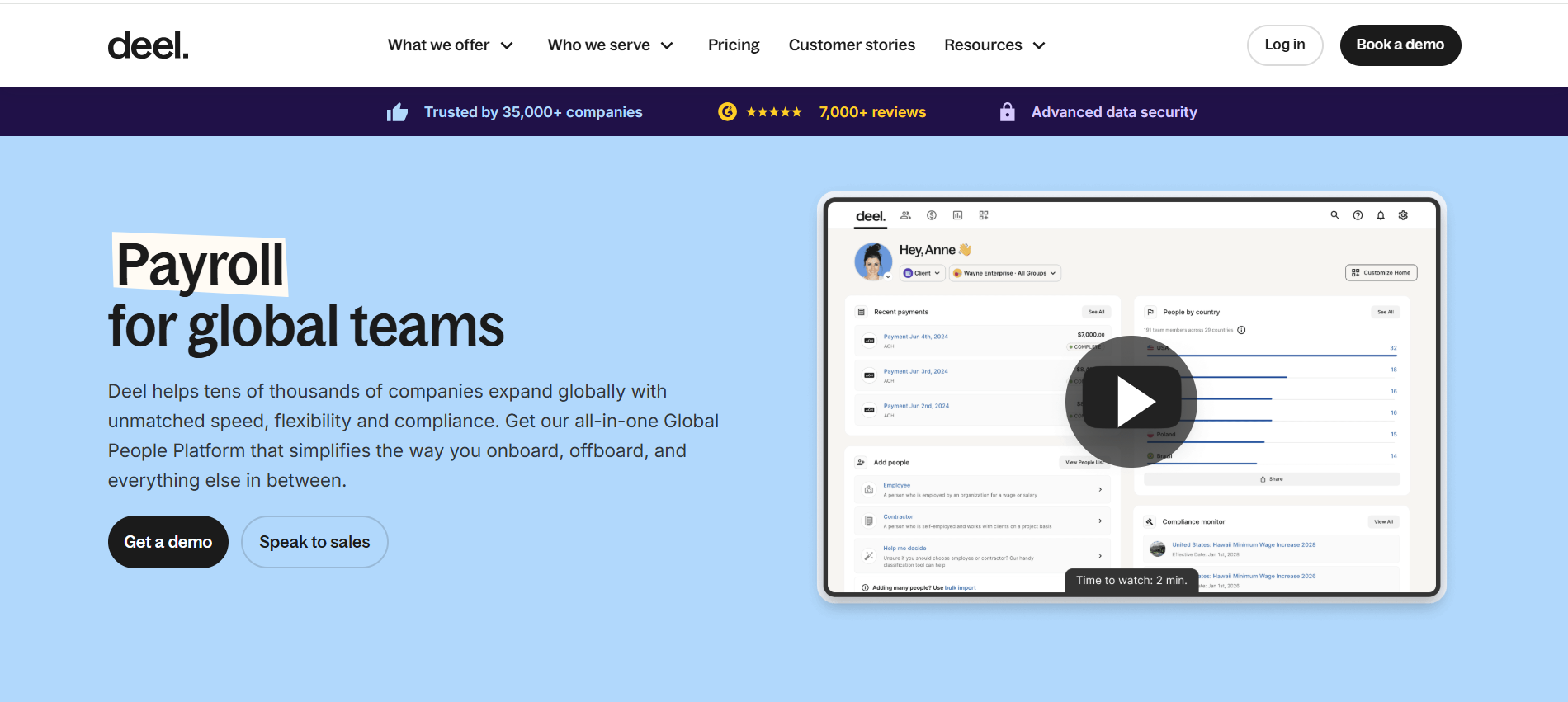The height and width of the screenshot is (702, 1568).
Task: Open the settings gear in dashboard
Action: tap(1403, 215)
